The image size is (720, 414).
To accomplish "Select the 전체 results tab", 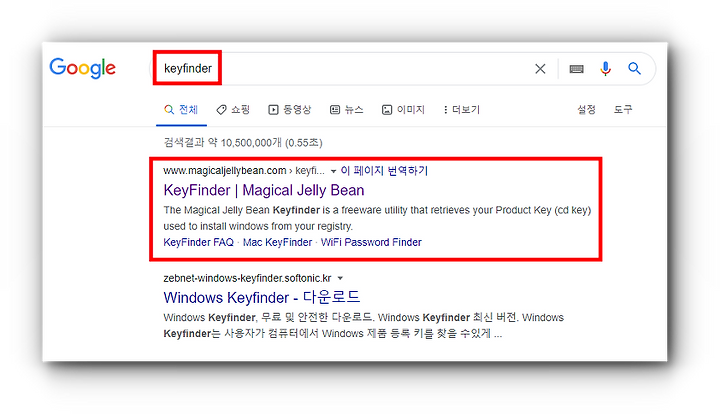I will point(181,110).
